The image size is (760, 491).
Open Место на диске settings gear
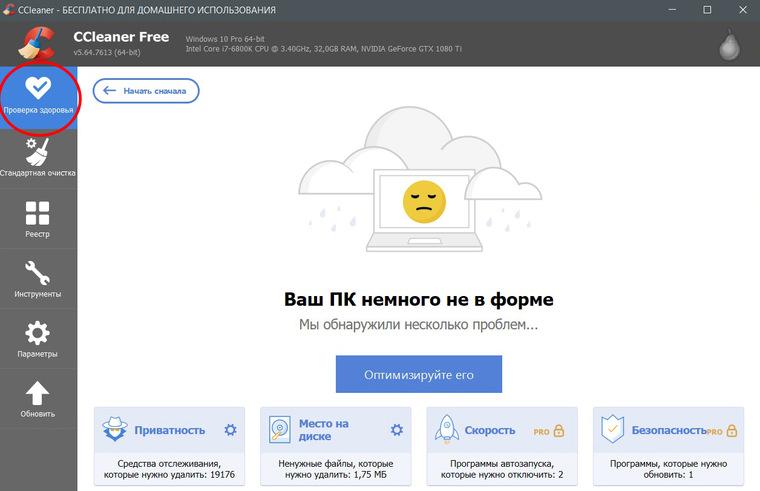coord(397,429)
